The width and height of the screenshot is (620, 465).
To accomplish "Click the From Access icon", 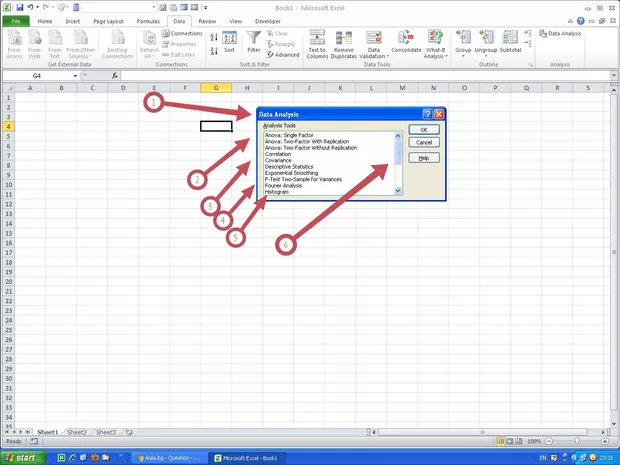I will point(14,44).
